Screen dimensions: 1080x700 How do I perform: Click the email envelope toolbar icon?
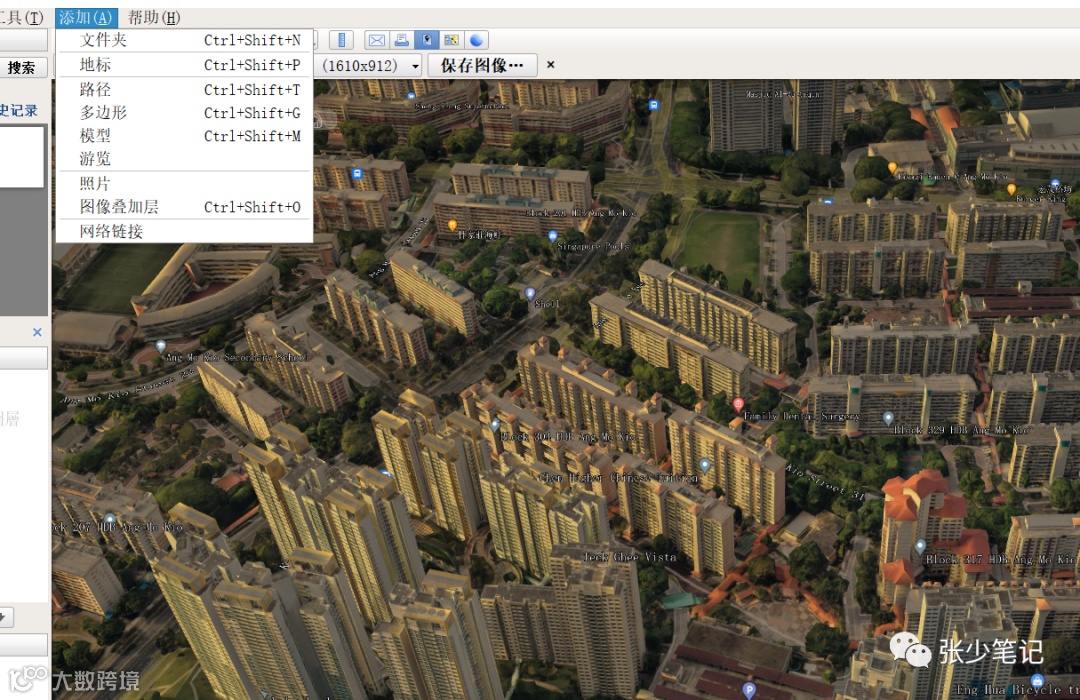pyautogui.click(x=377, y=40)
